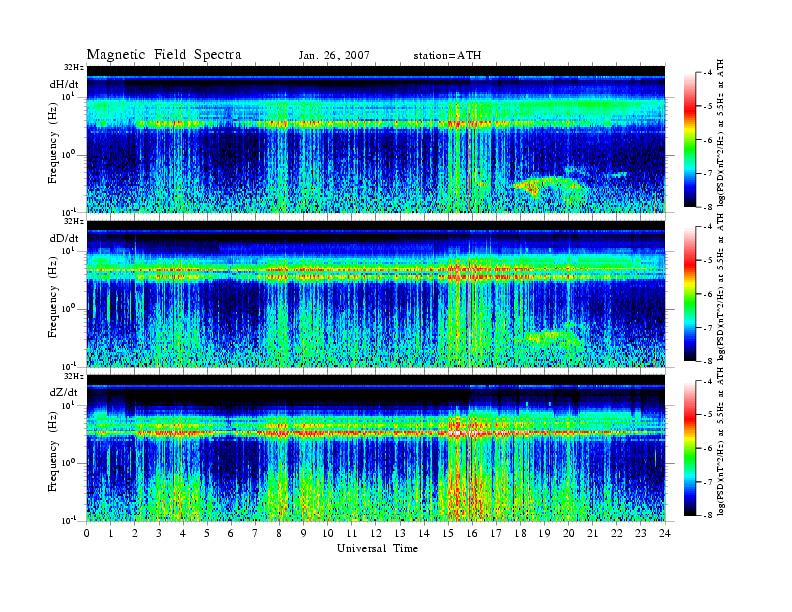Screen dimensions: 792x612
Task: Click hour tick label "6" on time axis
Action: tap(231, 533)
